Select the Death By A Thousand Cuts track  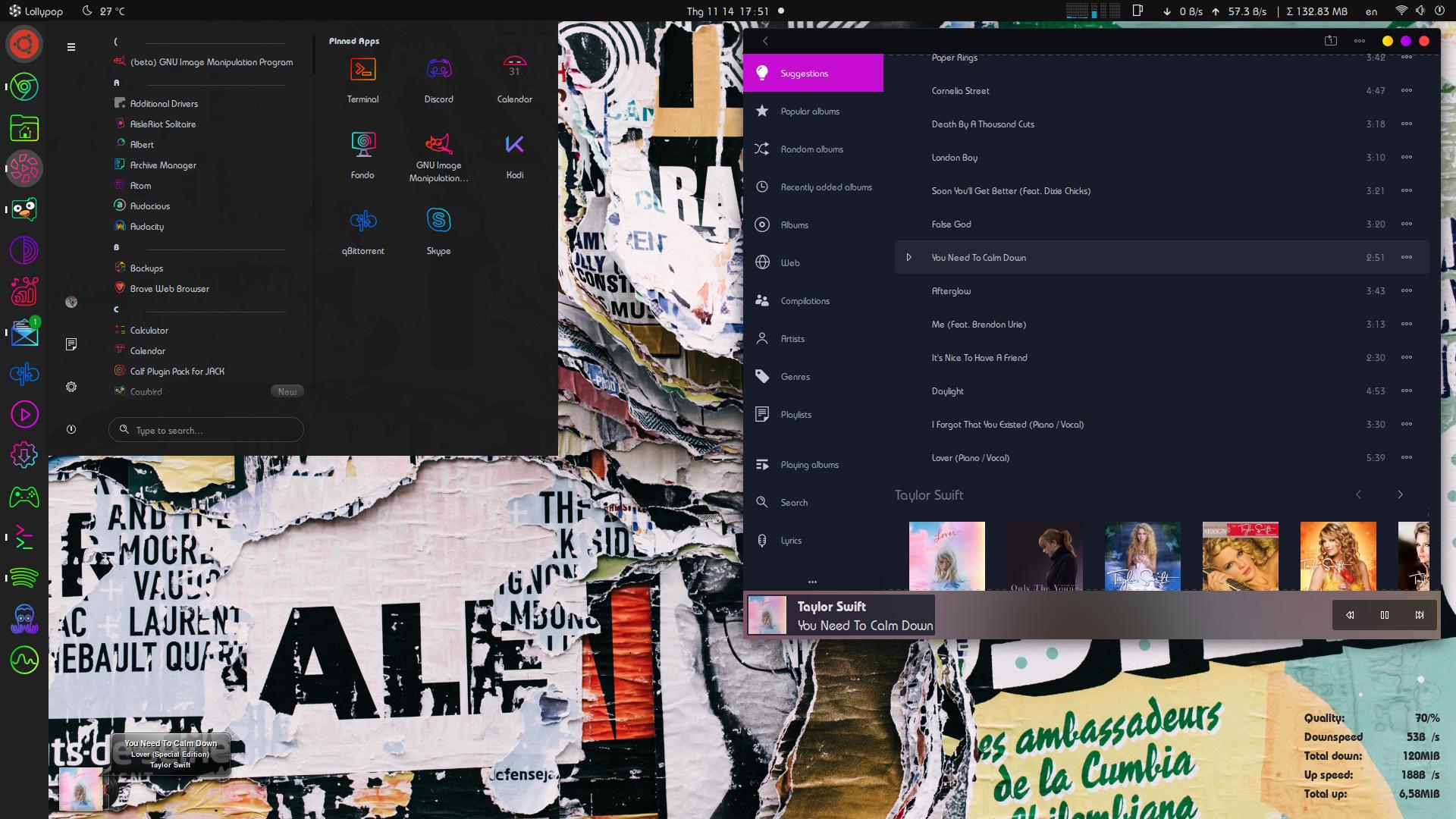click(x=1162, y=124)
